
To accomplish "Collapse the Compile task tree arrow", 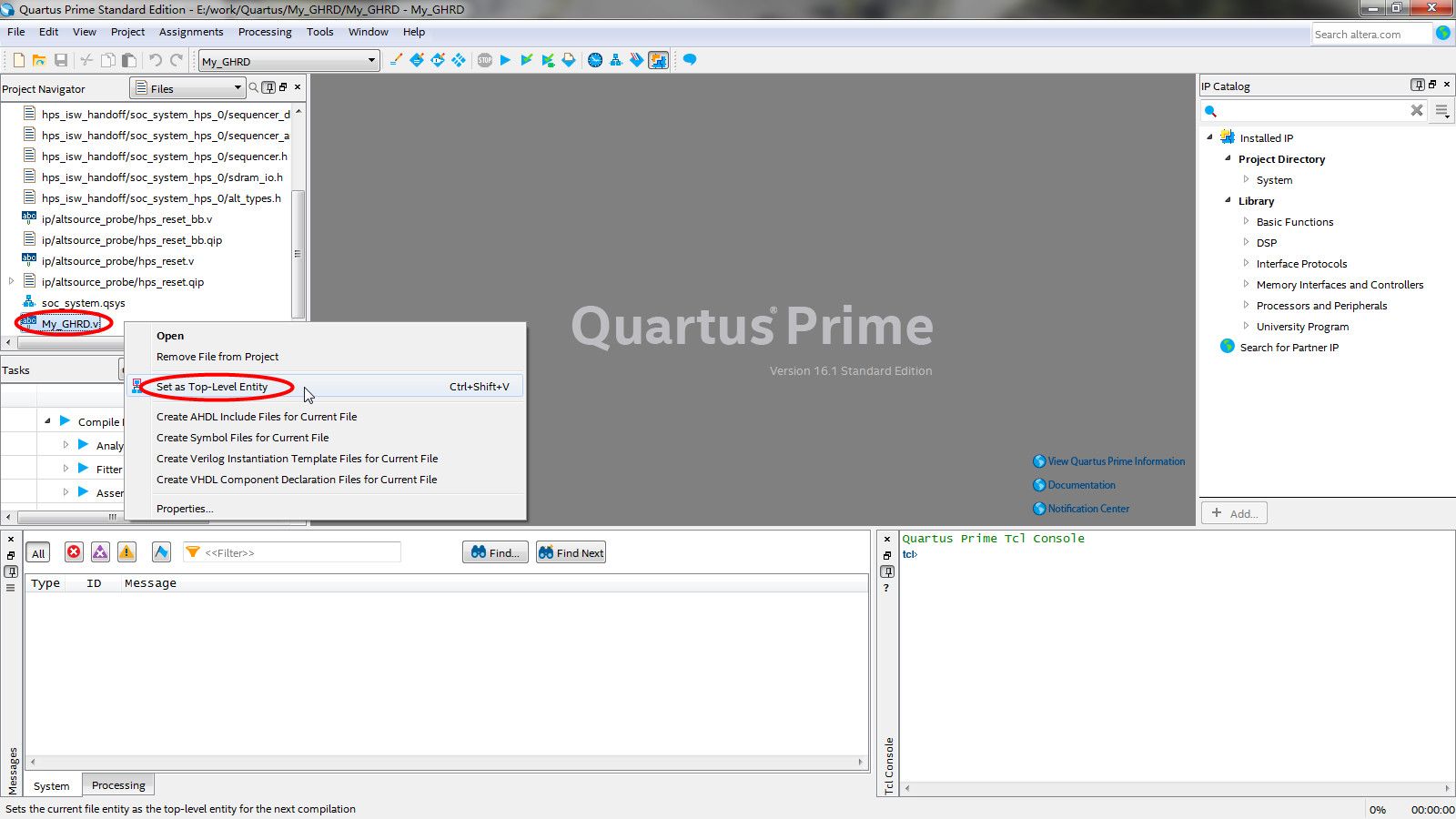I will (47, 421).
